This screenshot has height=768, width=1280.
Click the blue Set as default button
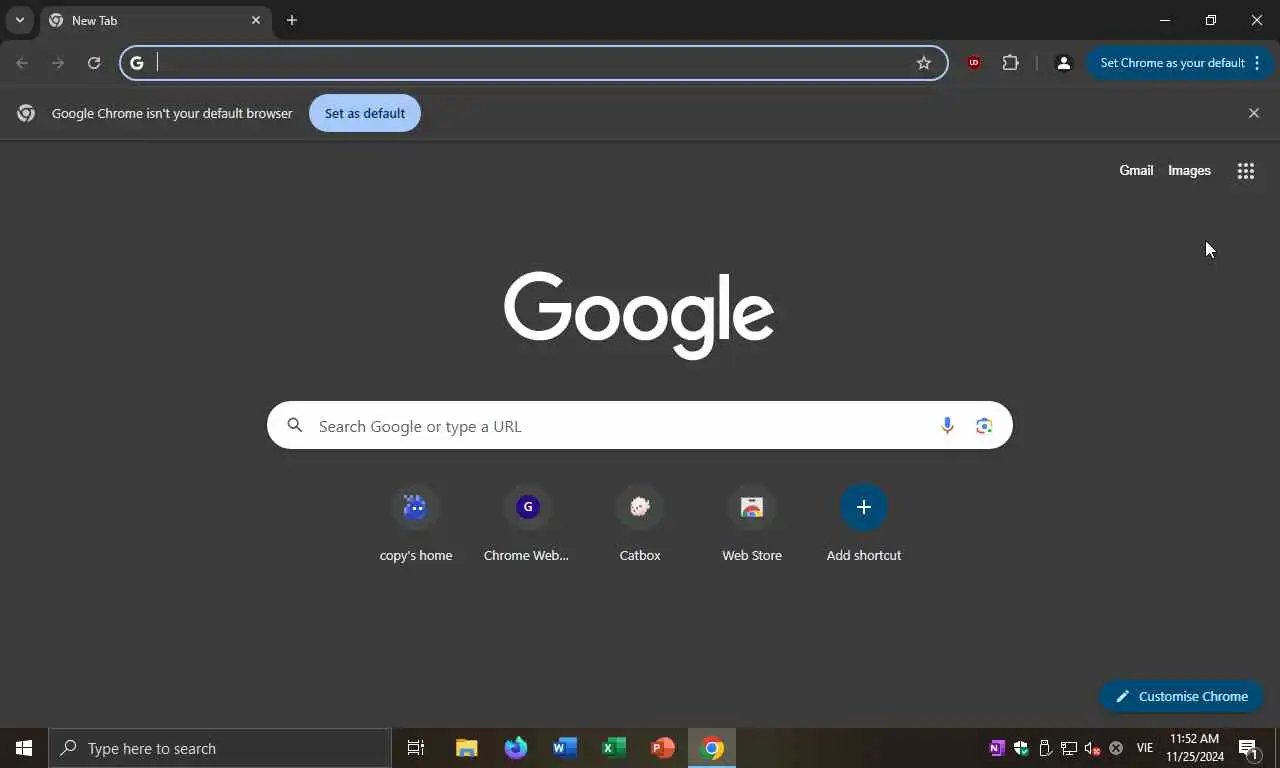point(365,113)
